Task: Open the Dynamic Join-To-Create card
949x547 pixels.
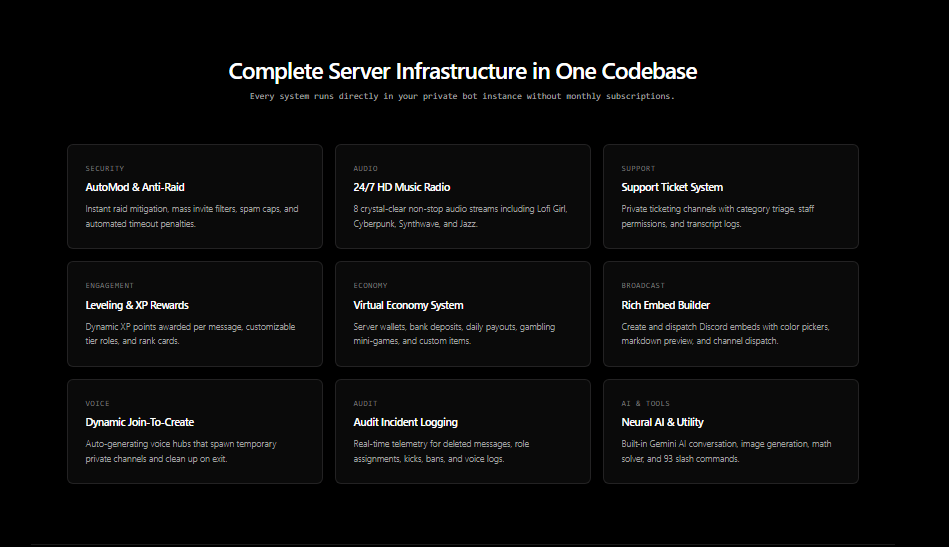Action: click(x=195, y=431)
